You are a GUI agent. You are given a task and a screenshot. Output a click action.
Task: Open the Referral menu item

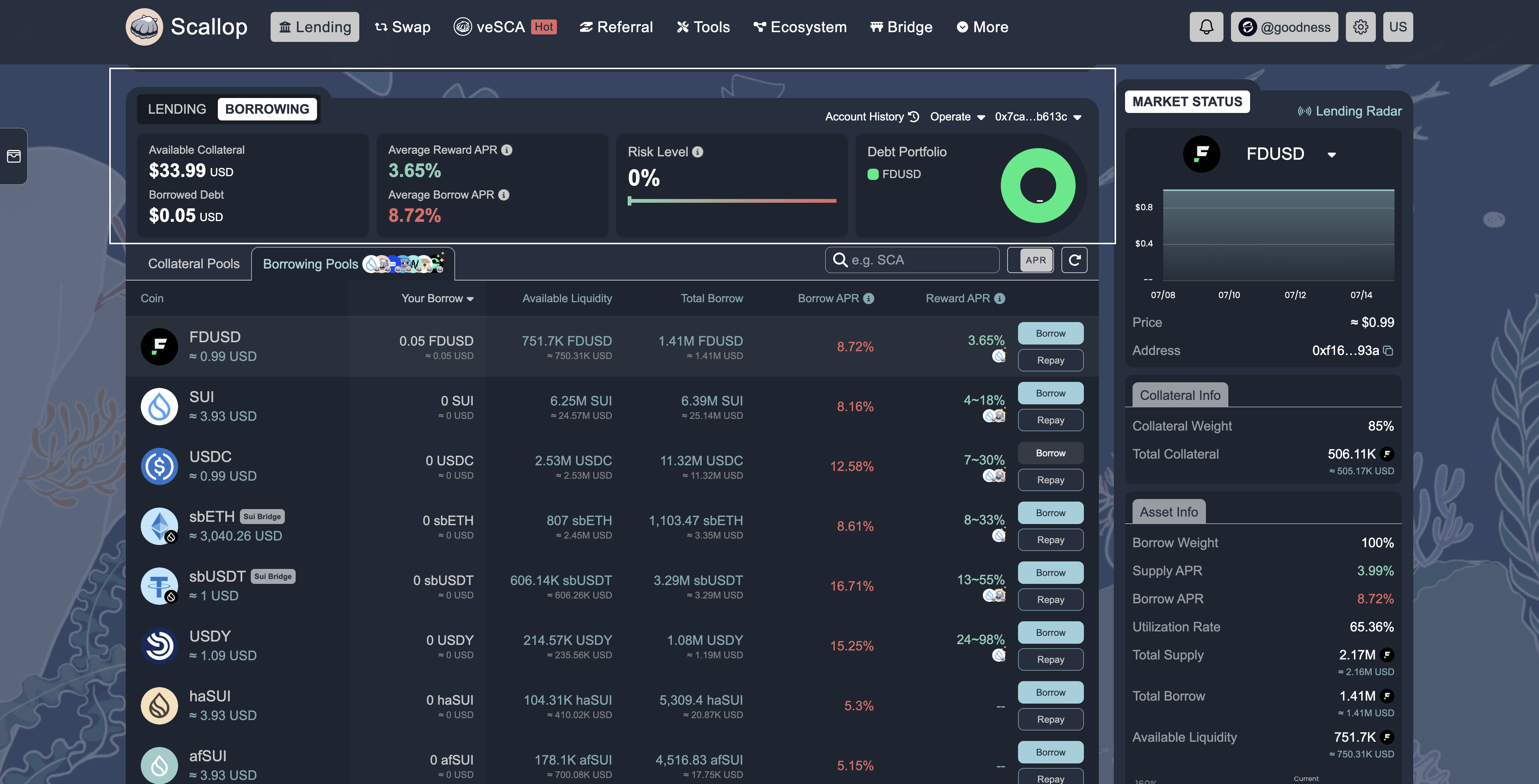pyautogui.click(x=616, y=27)
